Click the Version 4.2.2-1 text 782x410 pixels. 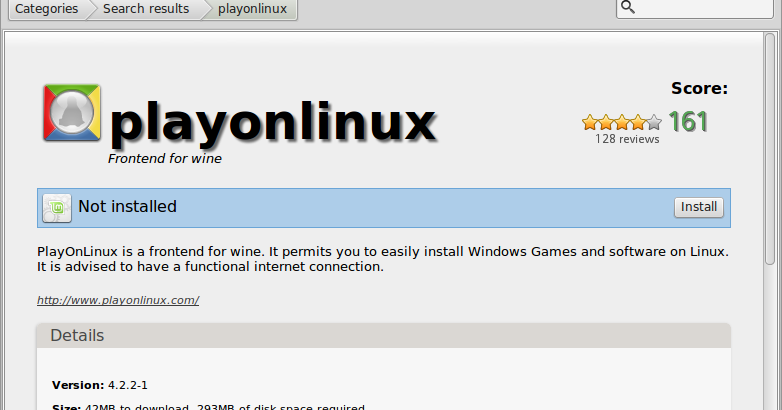pyautogui.click(x=100, y=385)
